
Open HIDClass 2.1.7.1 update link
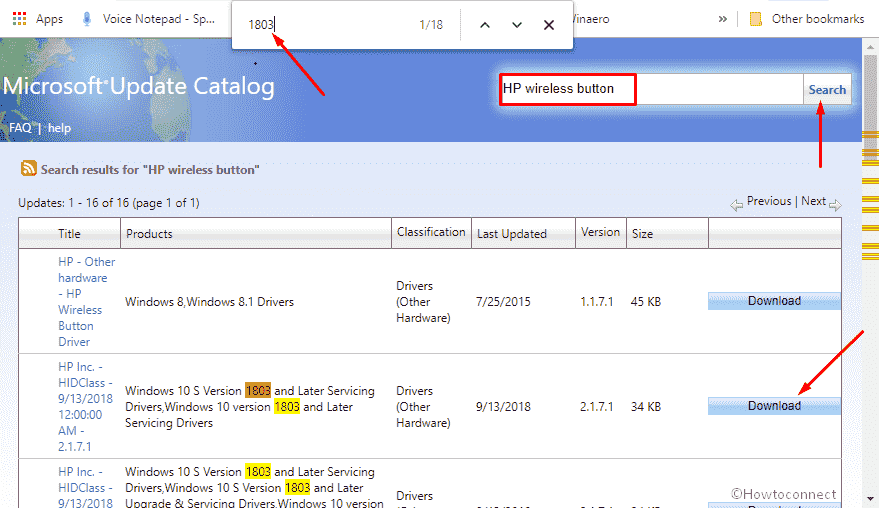[85, 407]
